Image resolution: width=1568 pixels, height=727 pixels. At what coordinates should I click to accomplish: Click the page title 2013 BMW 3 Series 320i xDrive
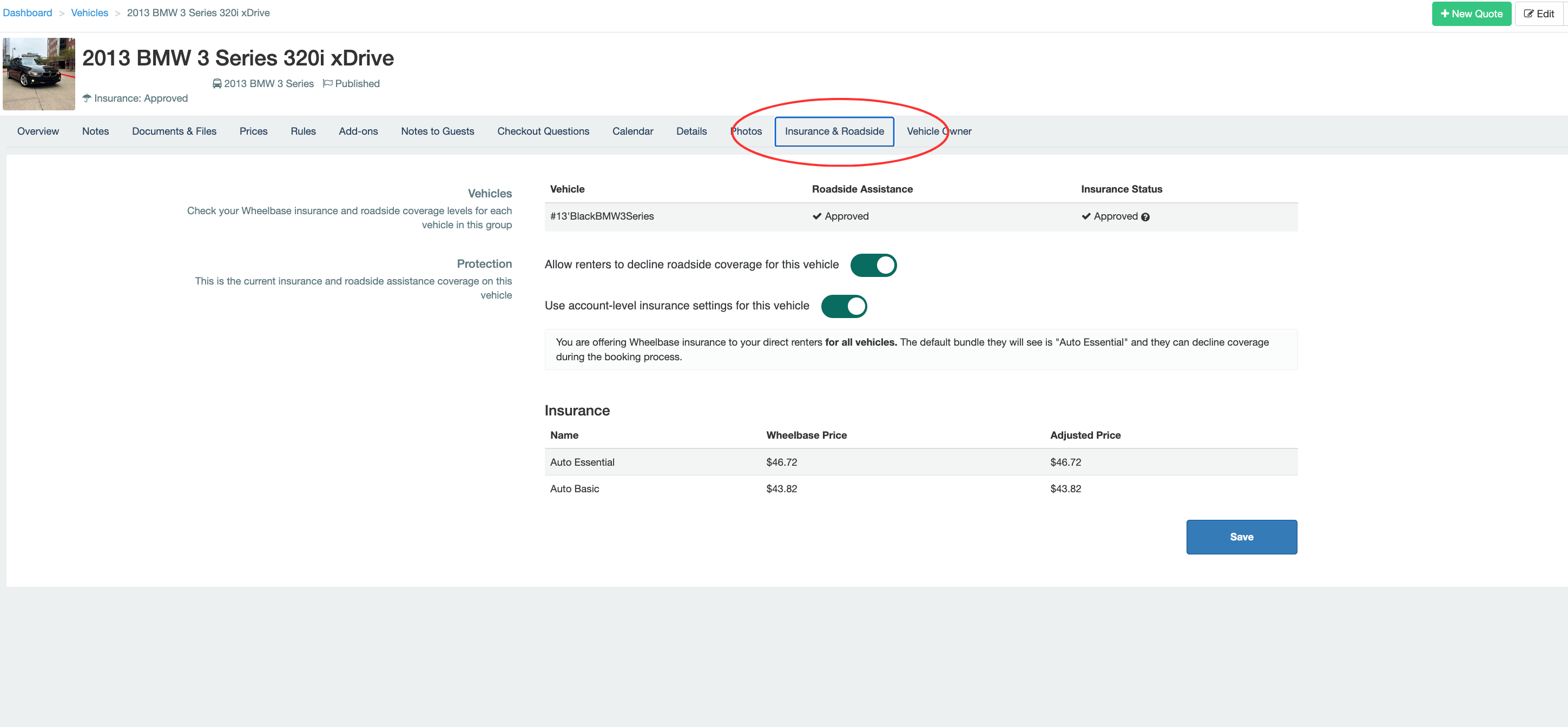tap(238, 58)
